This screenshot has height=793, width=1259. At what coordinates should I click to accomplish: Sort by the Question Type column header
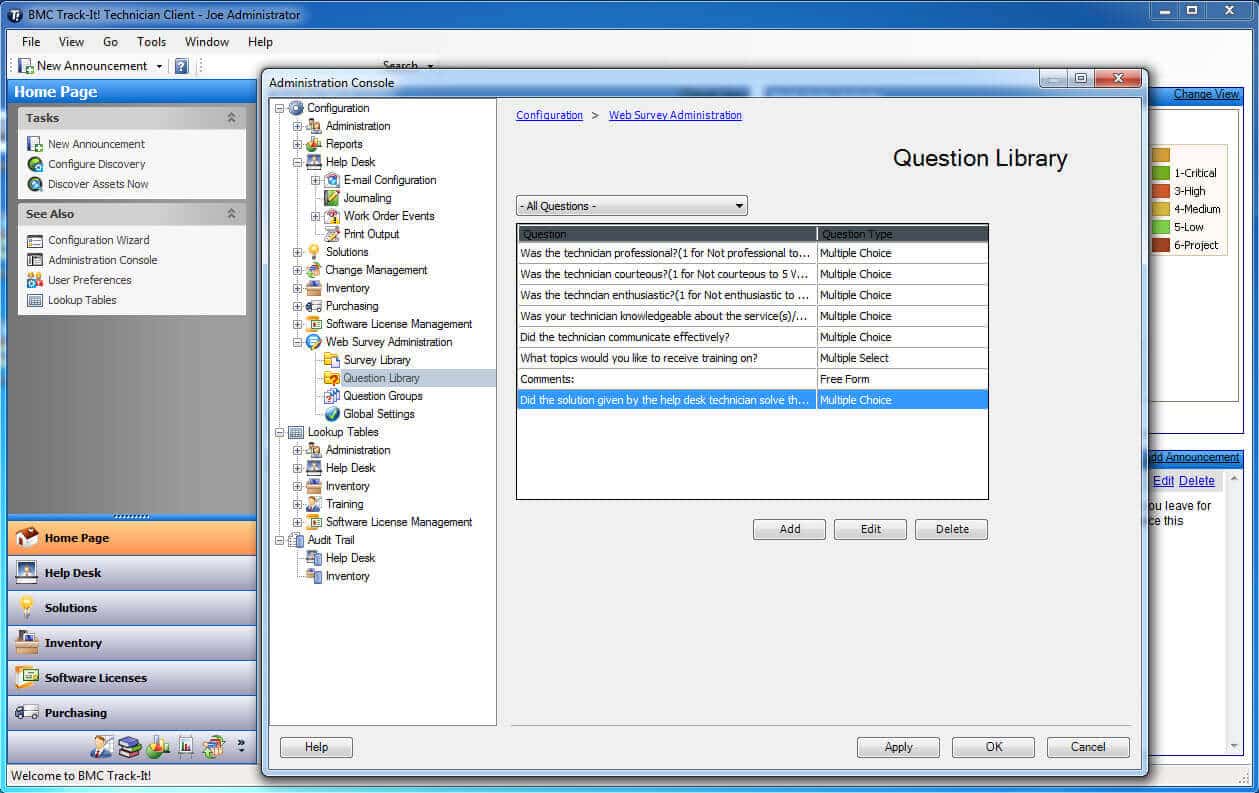pyautogui.click(x=903, y=234)
